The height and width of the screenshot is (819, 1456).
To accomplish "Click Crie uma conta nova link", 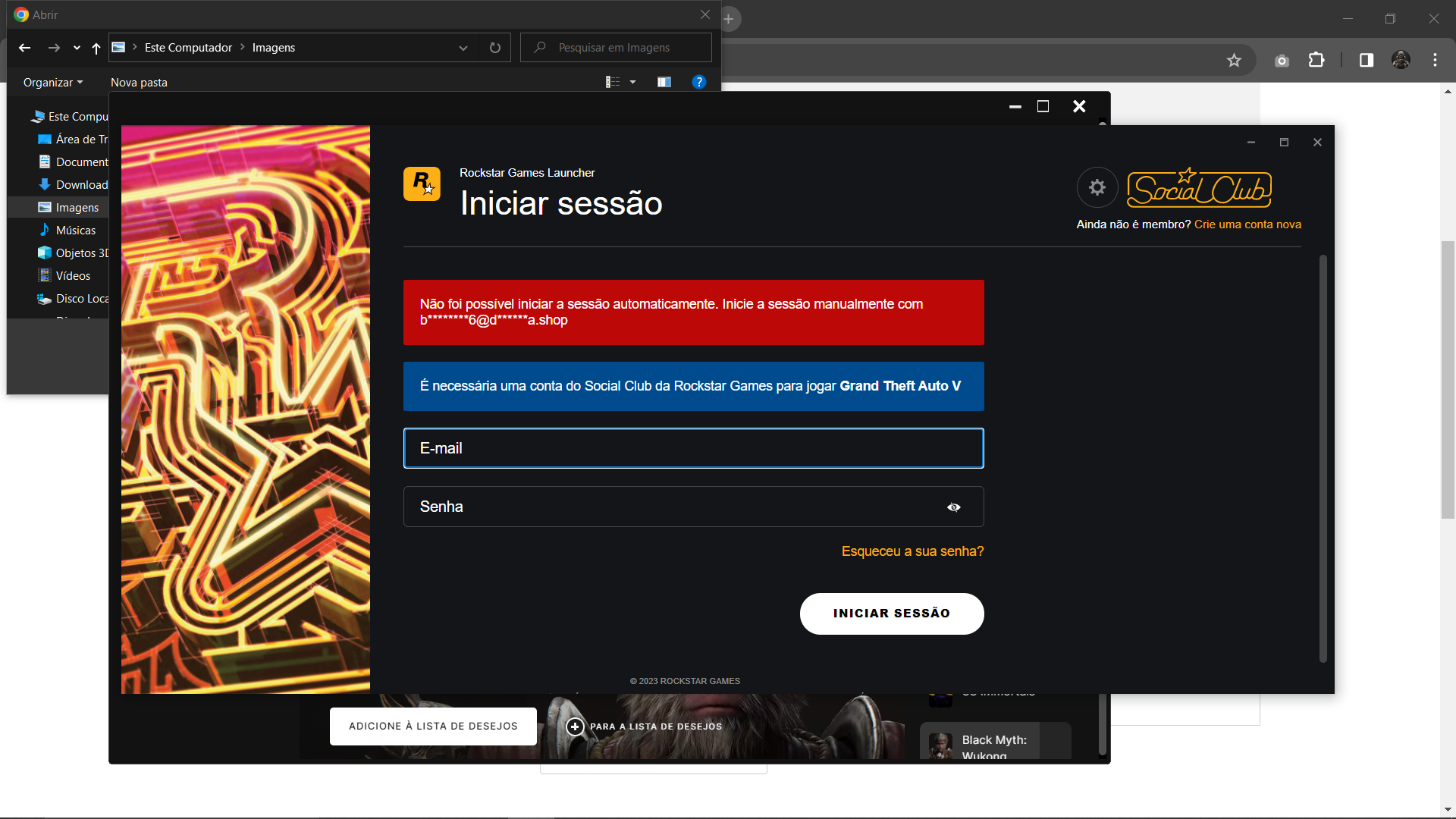I will click(1248, 224).
